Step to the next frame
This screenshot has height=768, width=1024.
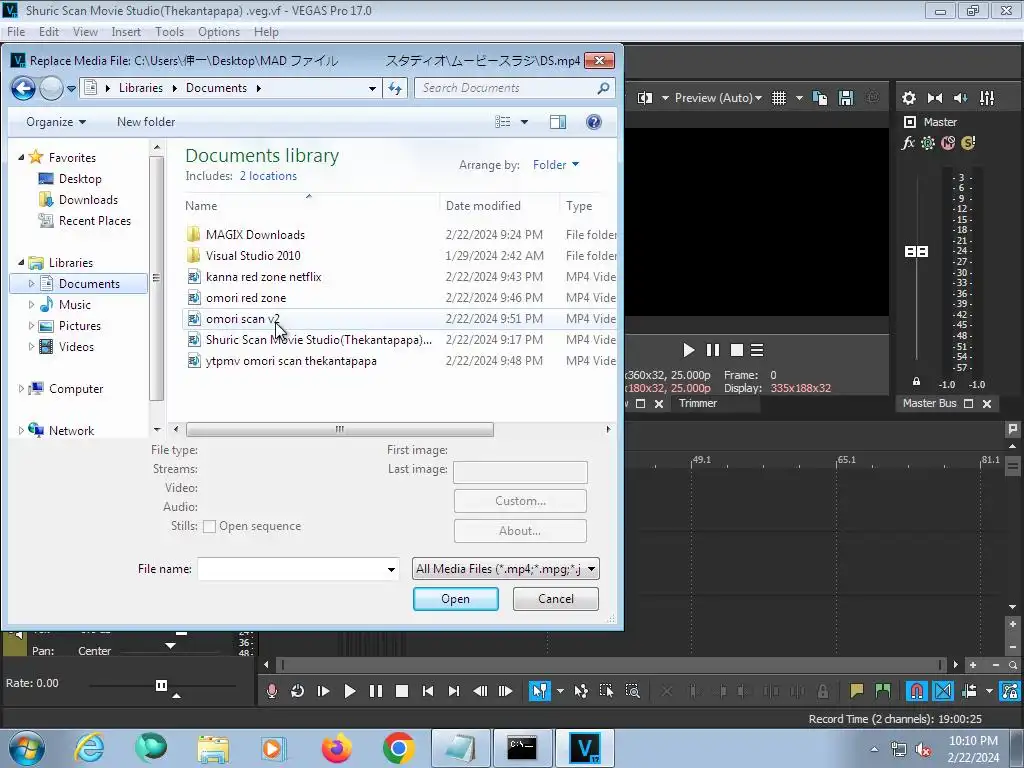click(x=505, y=691)
